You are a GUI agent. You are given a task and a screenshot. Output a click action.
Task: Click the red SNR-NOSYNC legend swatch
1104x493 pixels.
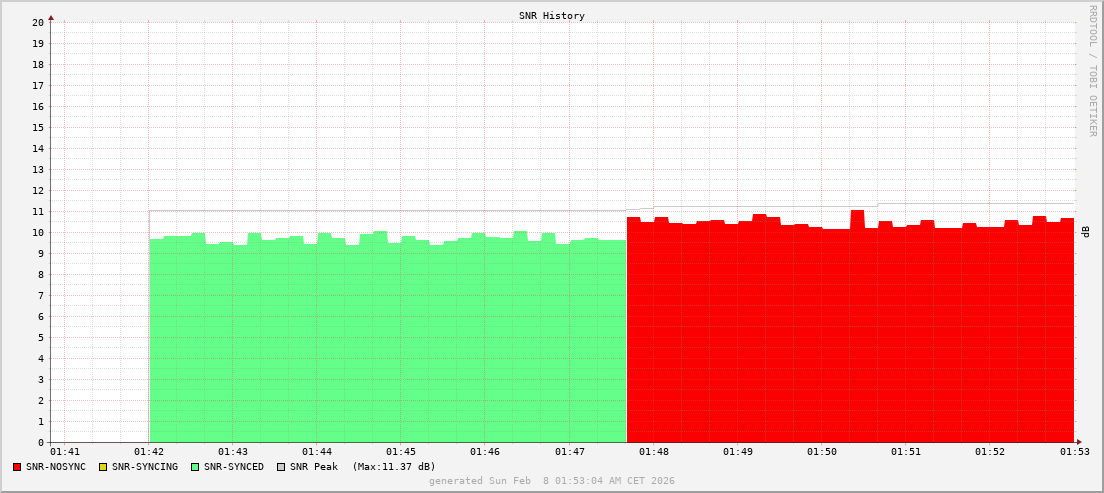click(x=17, y=467)
